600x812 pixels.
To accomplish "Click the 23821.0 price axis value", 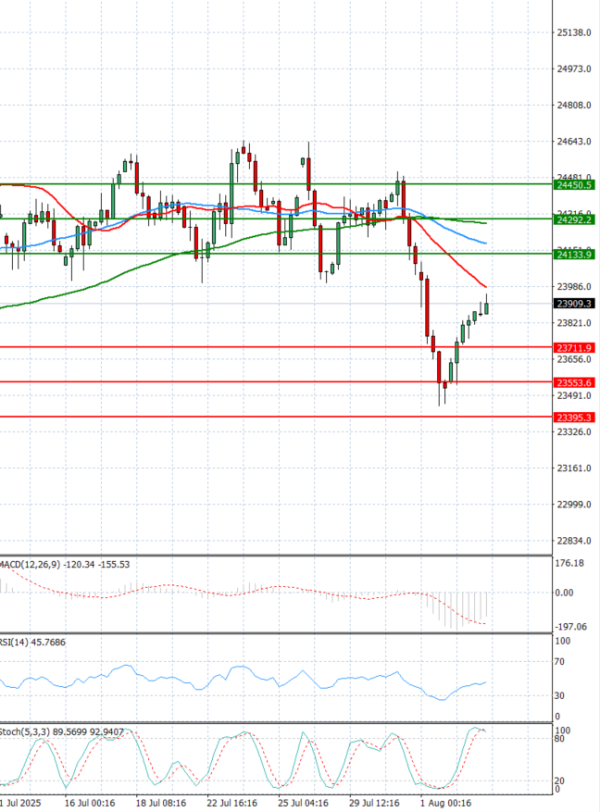I will pos(574,323).
